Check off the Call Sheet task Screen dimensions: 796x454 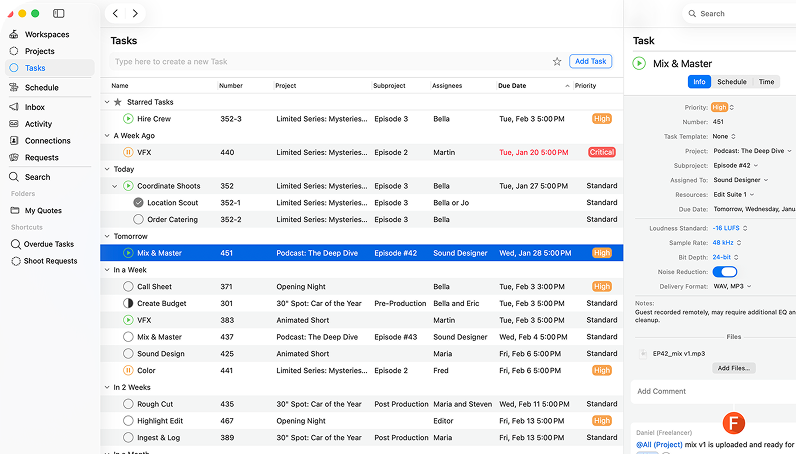pyautogui.click(x=128, y=286)
